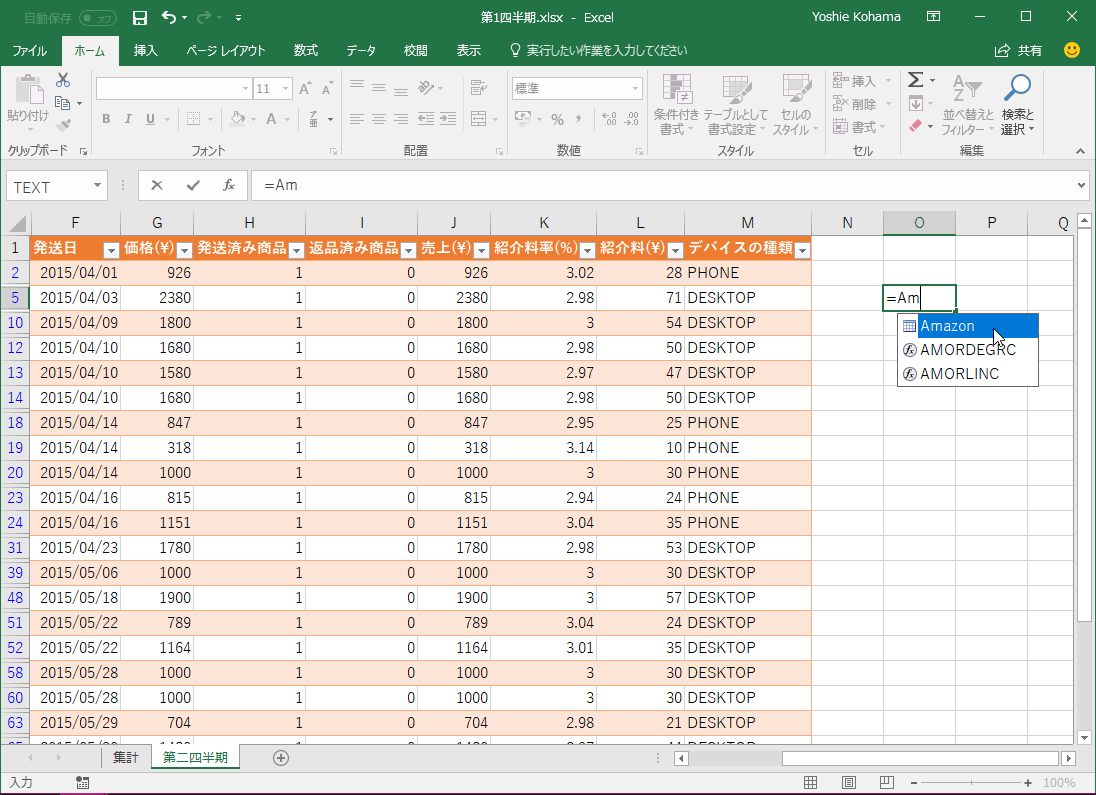Cancel formula entry with X button

click(x=157, y=185)
